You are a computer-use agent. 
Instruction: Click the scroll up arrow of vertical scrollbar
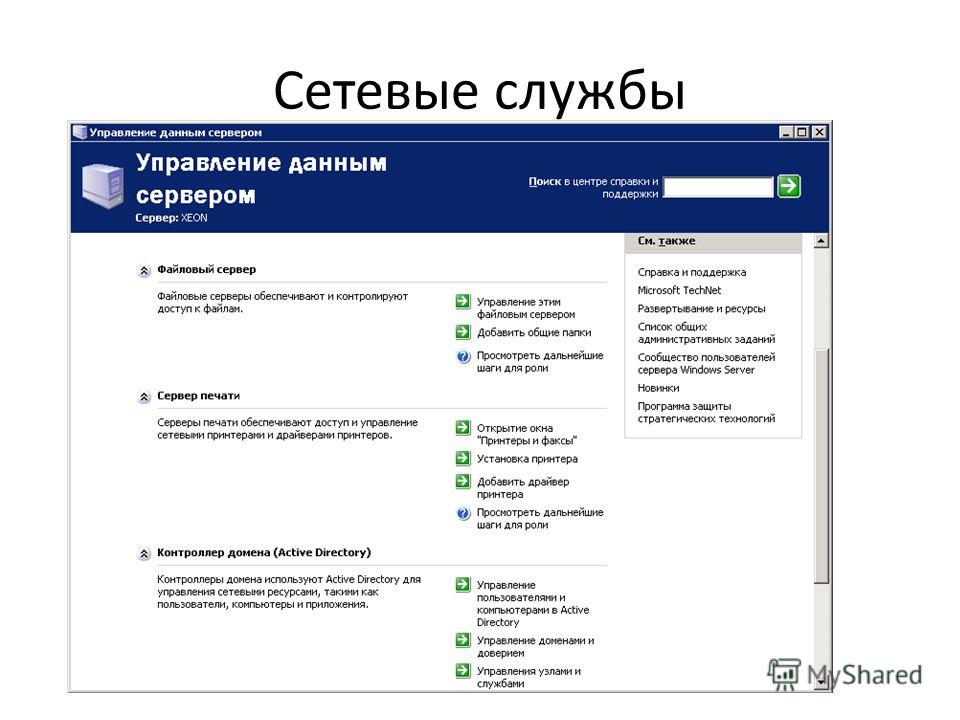[821, 241]
